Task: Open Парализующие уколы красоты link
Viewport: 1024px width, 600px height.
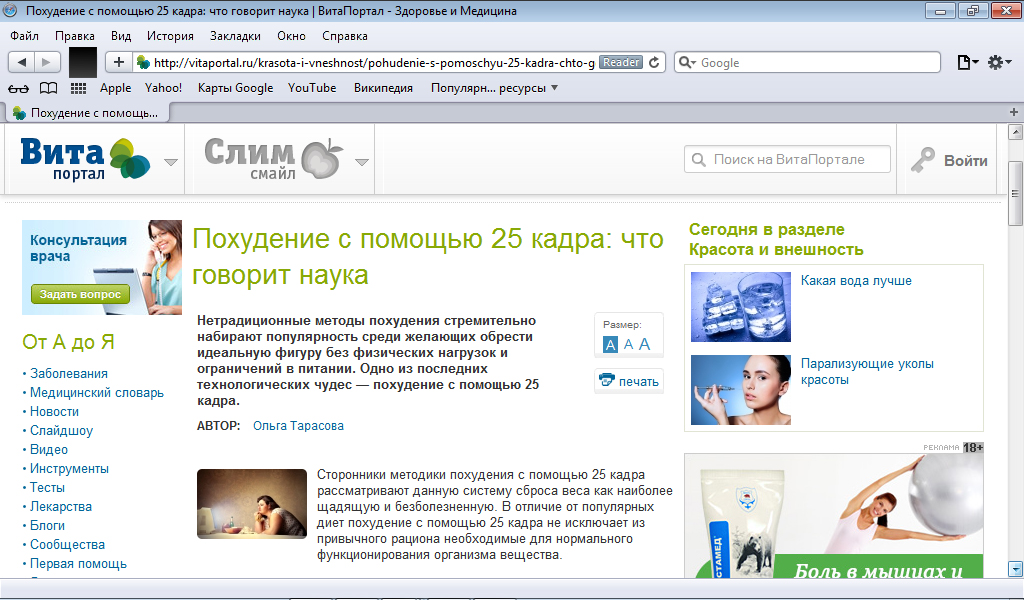Action: click(x=867, y=371)
